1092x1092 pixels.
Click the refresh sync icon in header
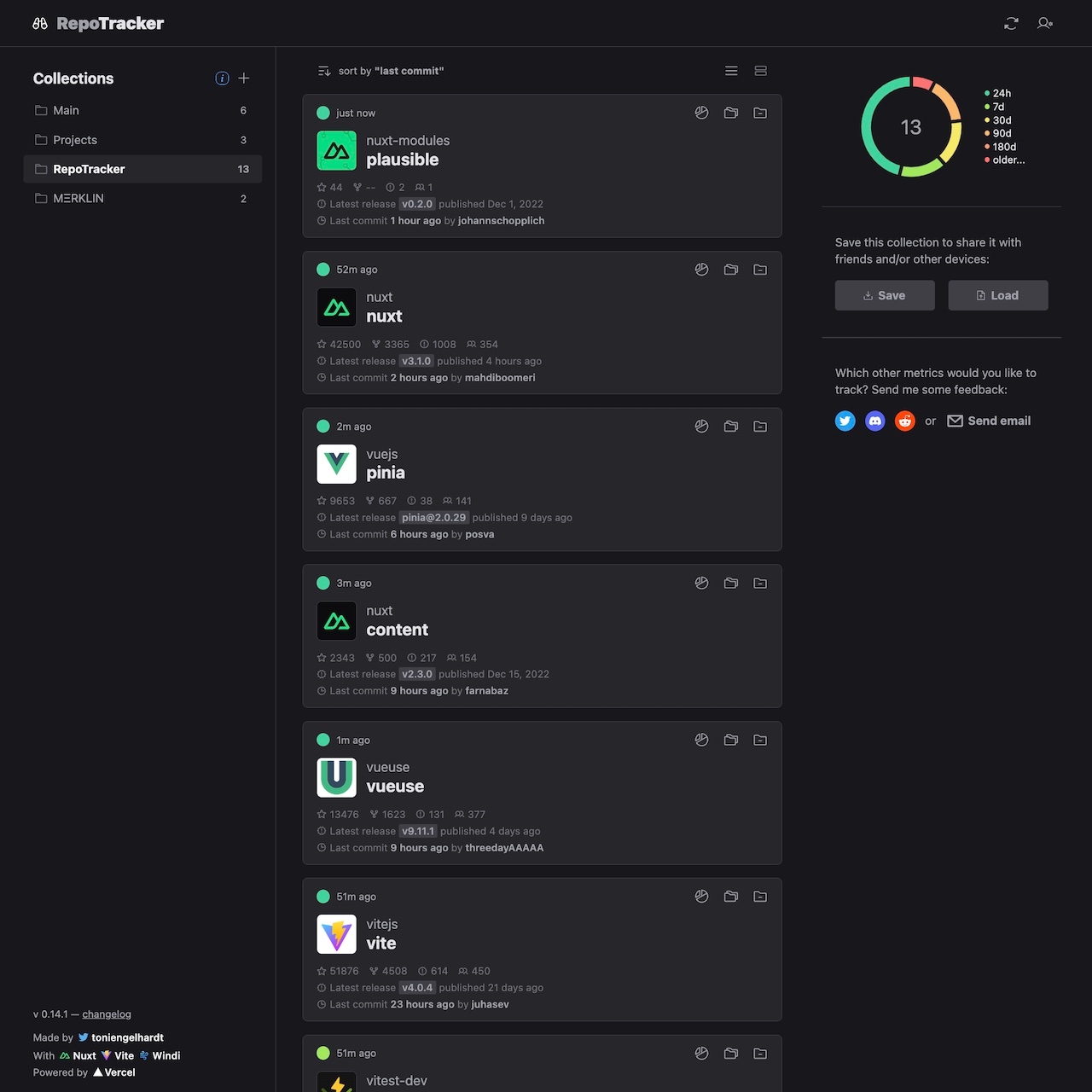click(x=1011, y=23)
